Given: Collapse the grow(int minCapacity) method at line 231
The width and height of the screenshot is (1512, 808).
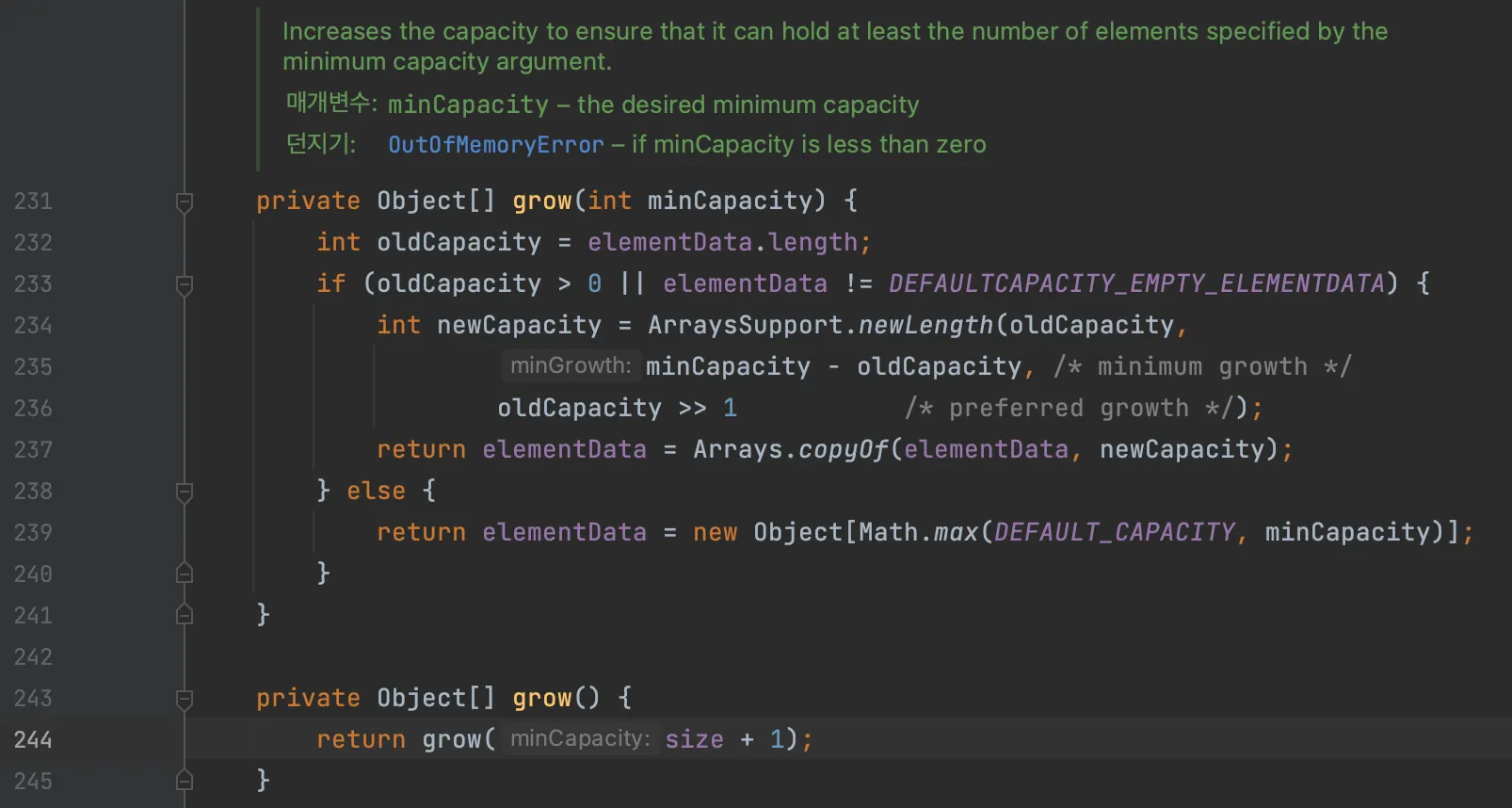Looking at the screenshot, I should pos(185,202).
